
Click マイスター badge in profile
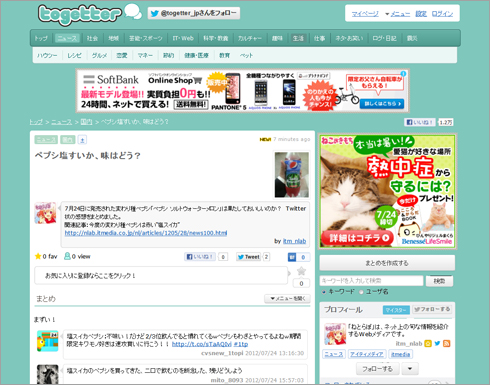[396, 310]
